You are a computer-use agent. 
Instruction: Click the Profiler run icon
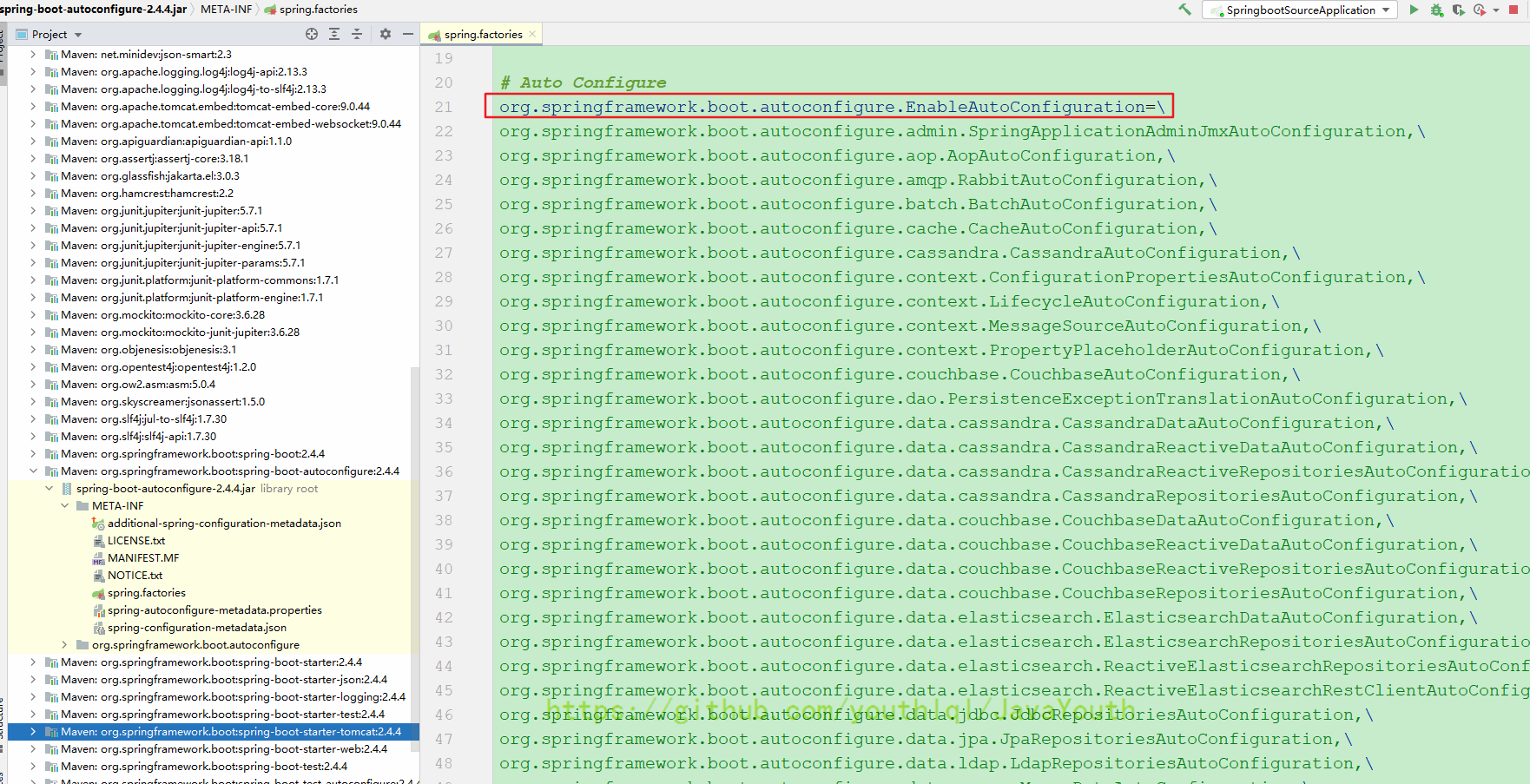coord(1480,10)
